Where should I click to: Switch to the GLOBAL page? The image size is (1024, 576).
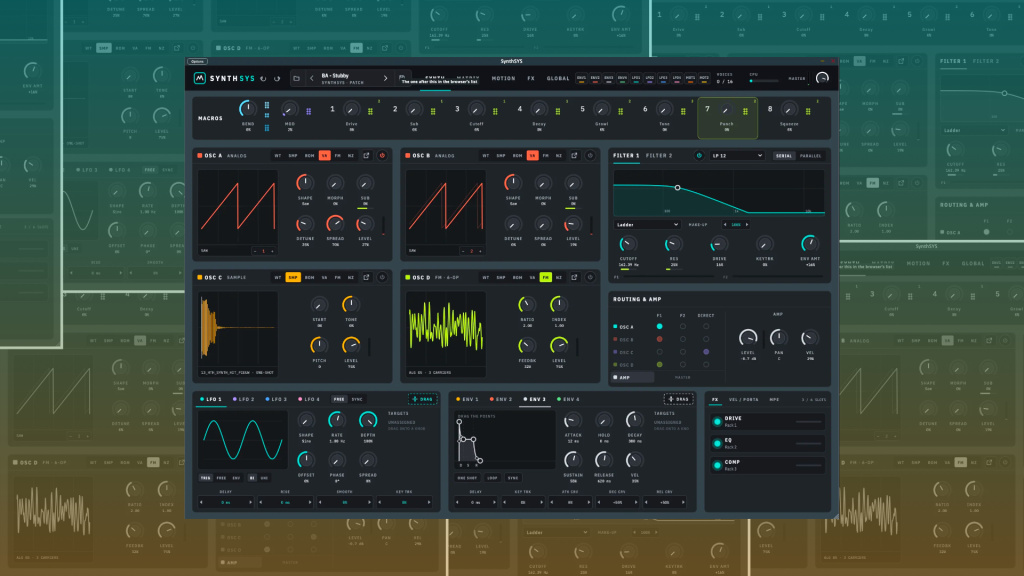click(558, 78)
